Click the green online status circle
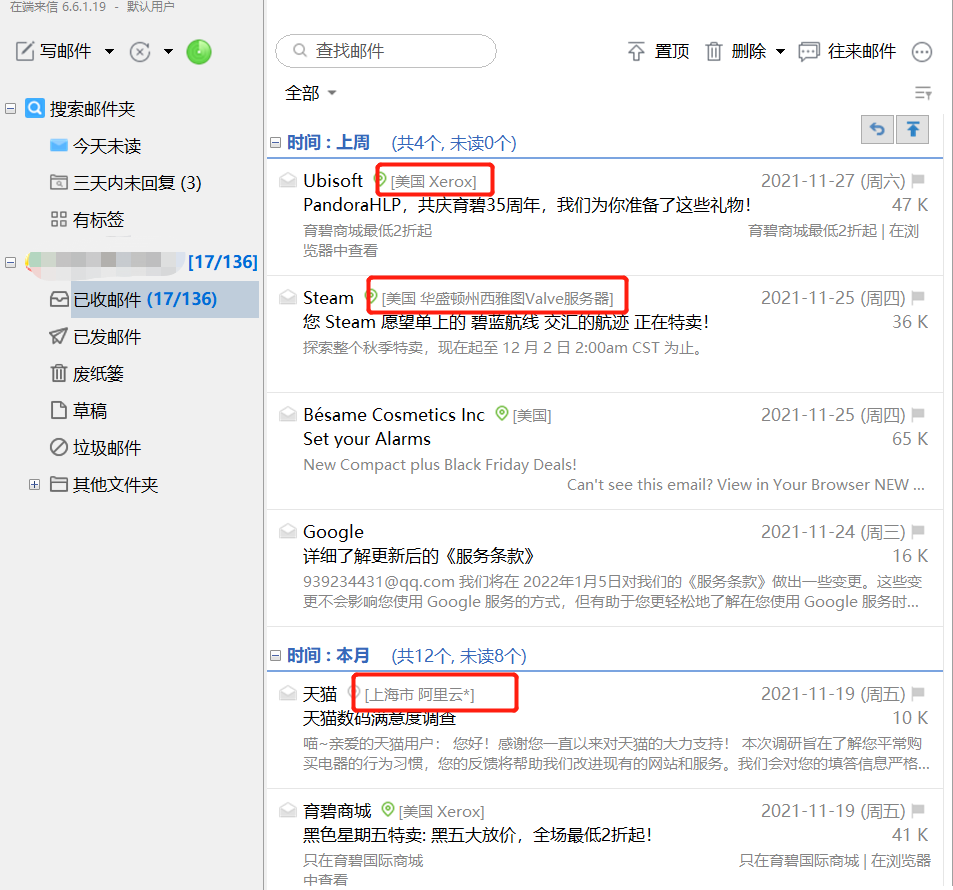Viewport: 953px width, 890px height. click(199, 52)
